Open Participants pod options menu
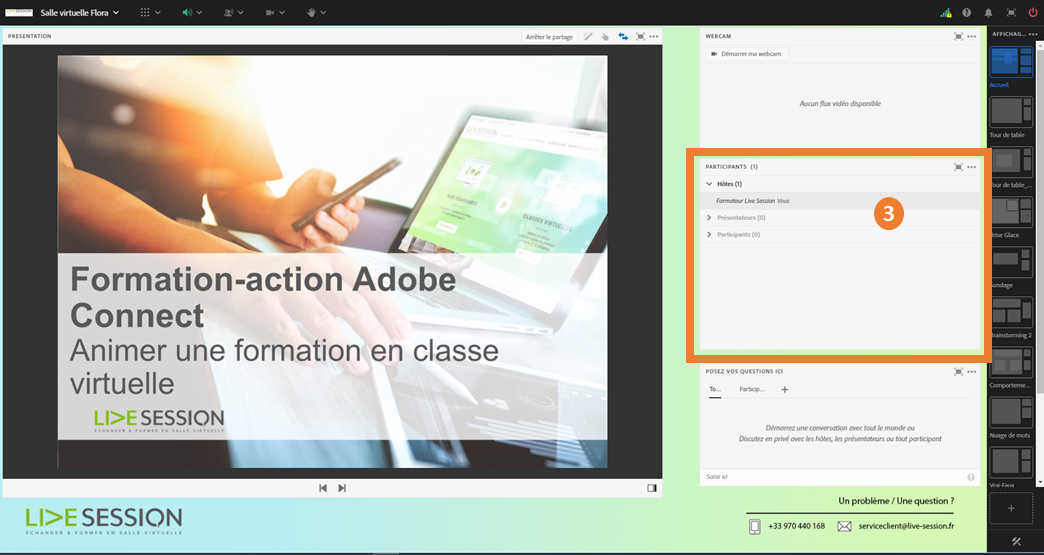The width and height of the screenshot is (1044, 555). click(971, 167)
